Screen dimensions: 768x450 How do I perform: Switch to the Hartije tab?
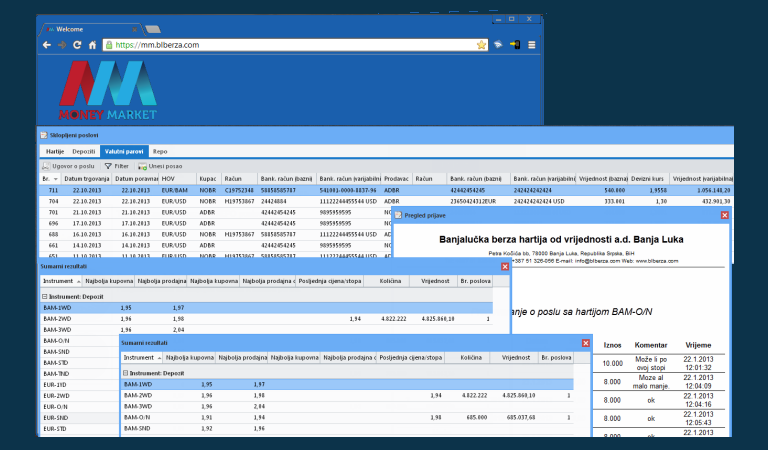point(55,151)
